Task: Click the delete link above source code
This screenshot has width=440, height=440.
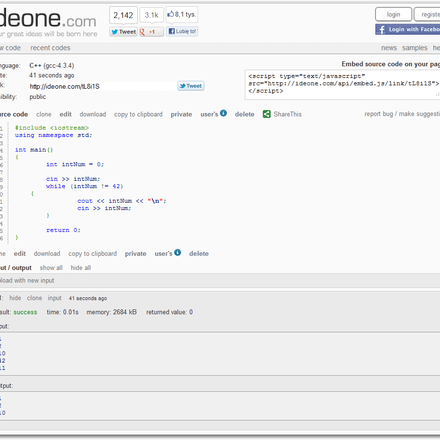Action: [x=245, y=114]
